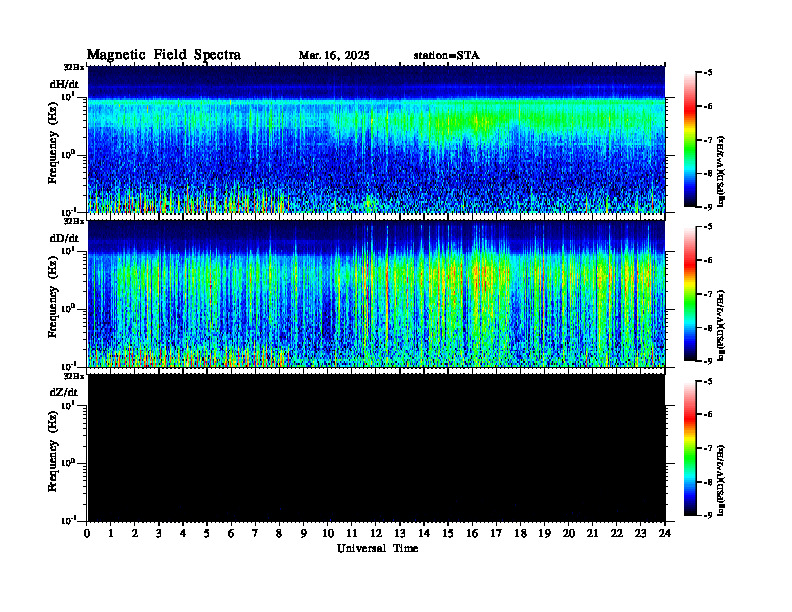Select hour 16 on the time axis
Viewport: 792px width, 612px height.
(x=472, y=534)
